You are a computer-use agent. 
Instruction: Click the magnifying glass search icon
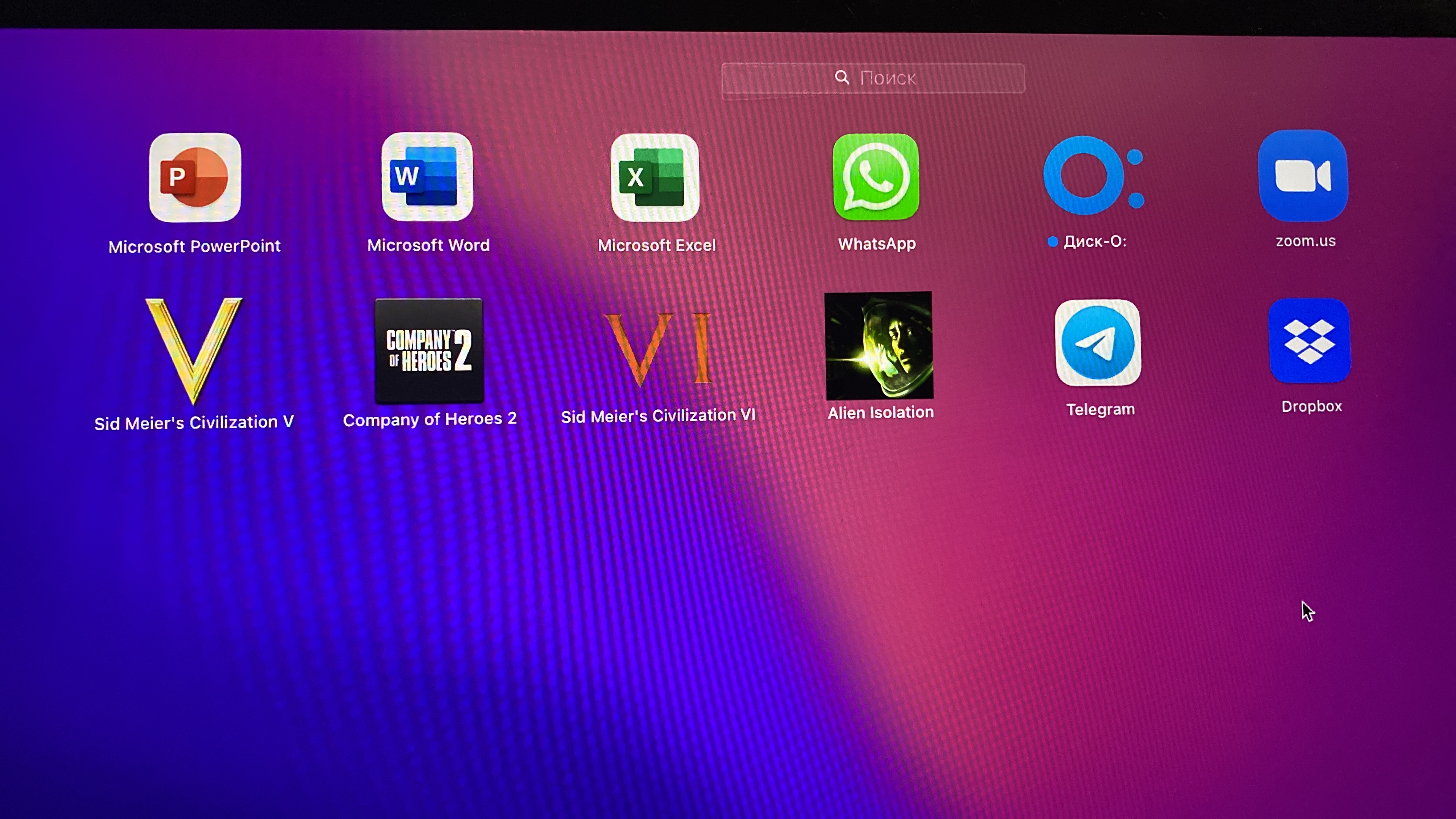click(842, 77)
